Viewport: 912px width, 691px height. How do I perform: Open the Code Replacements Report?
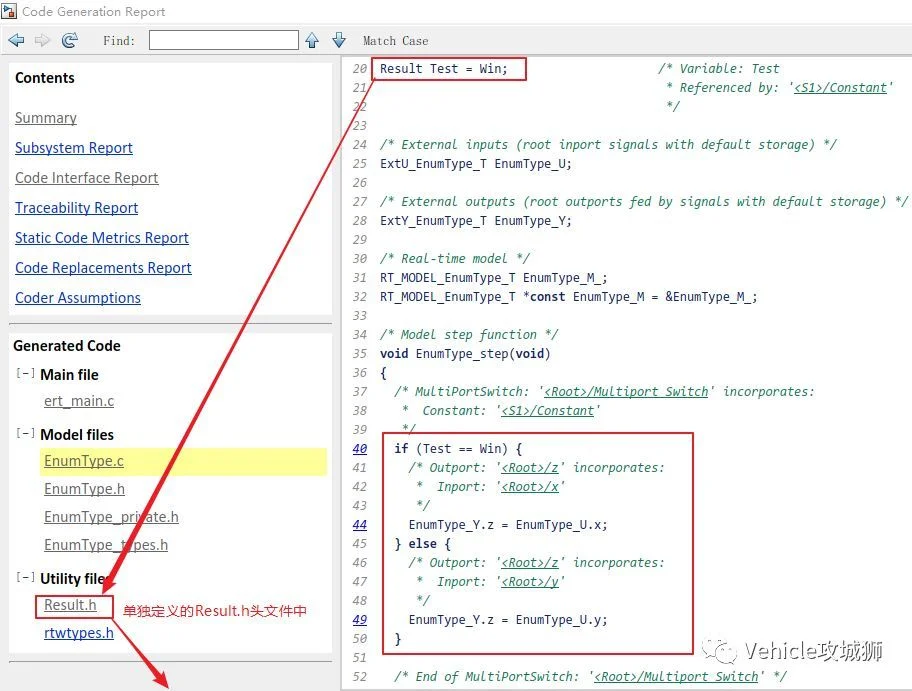point(103,268)
